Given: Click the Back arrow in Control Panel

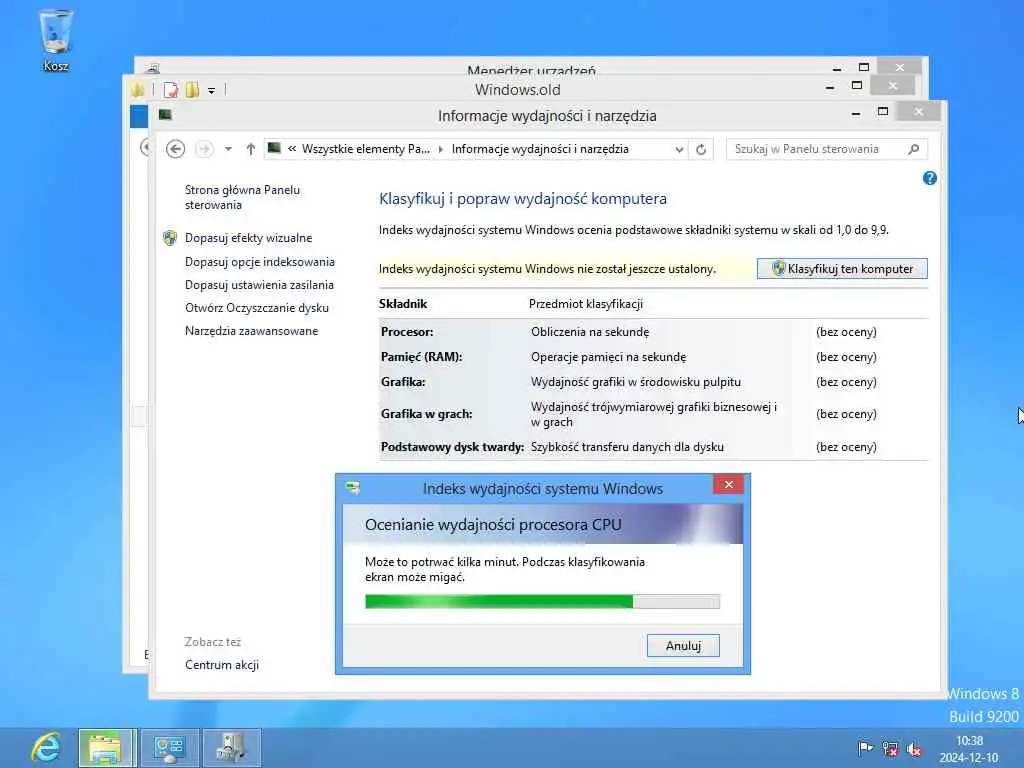Looking at the screenshot, I should (175, 149).
